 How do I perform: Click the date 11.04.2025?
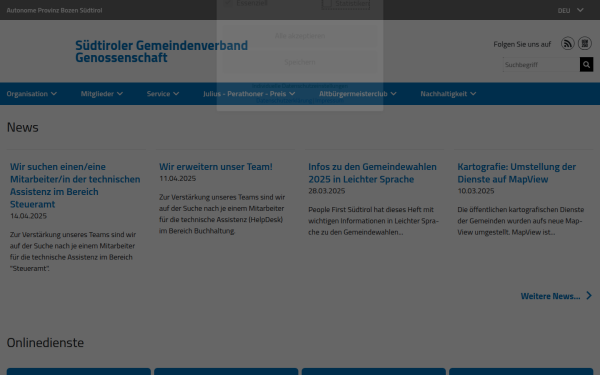(178, 178)
